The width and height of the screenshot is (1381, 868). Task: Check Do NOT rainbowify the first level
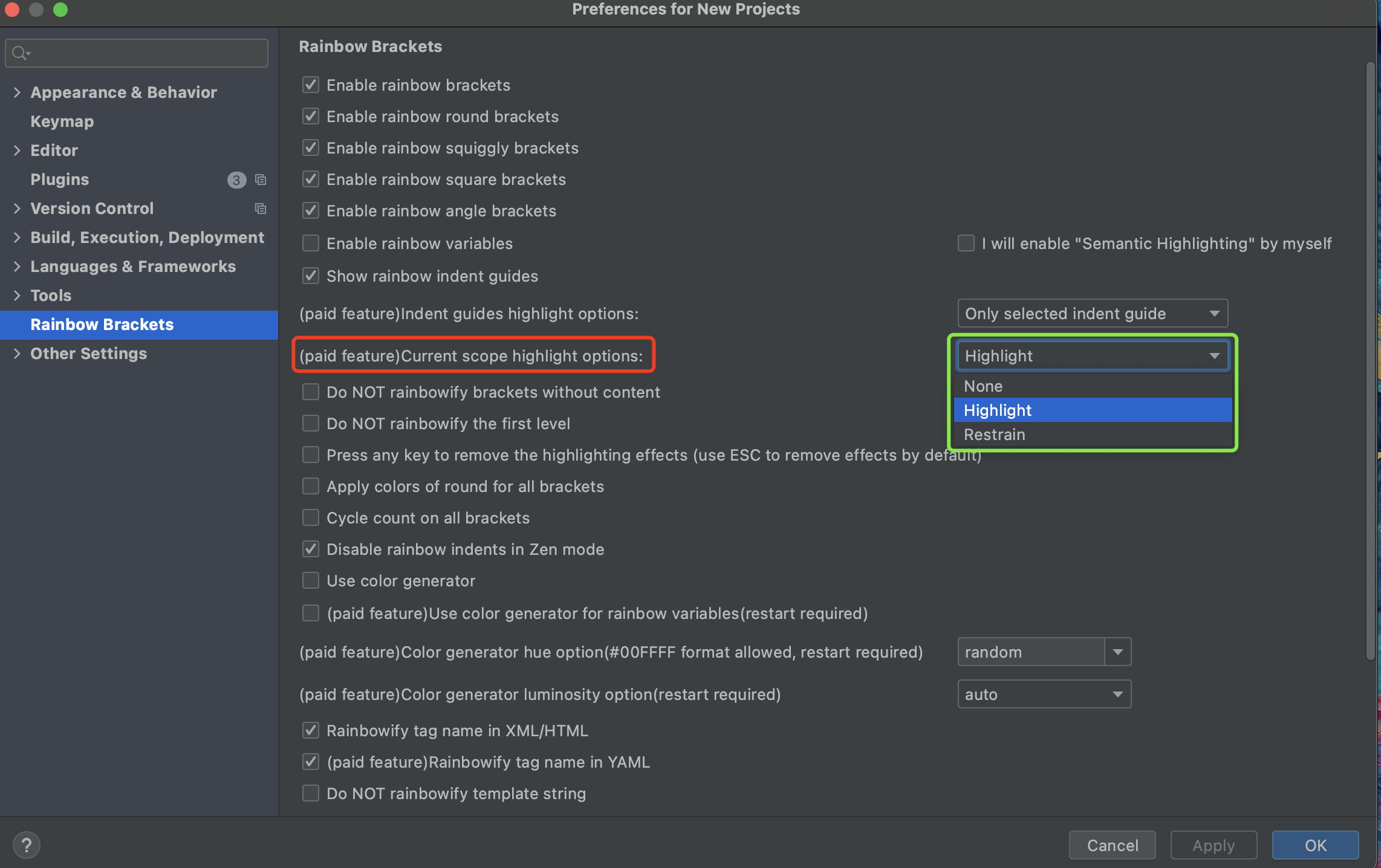(x=311, y=424)
